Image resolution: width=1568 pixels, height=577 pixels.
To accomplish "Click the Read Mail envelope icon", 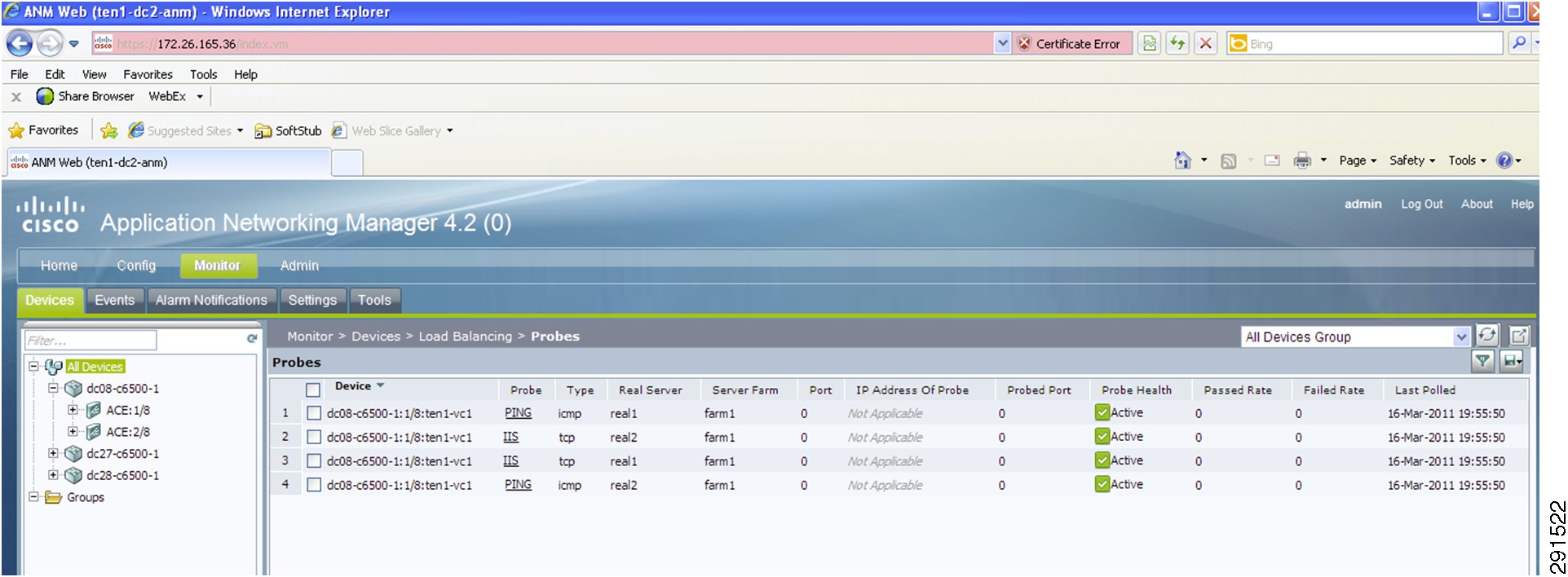I will [1272, 161].
